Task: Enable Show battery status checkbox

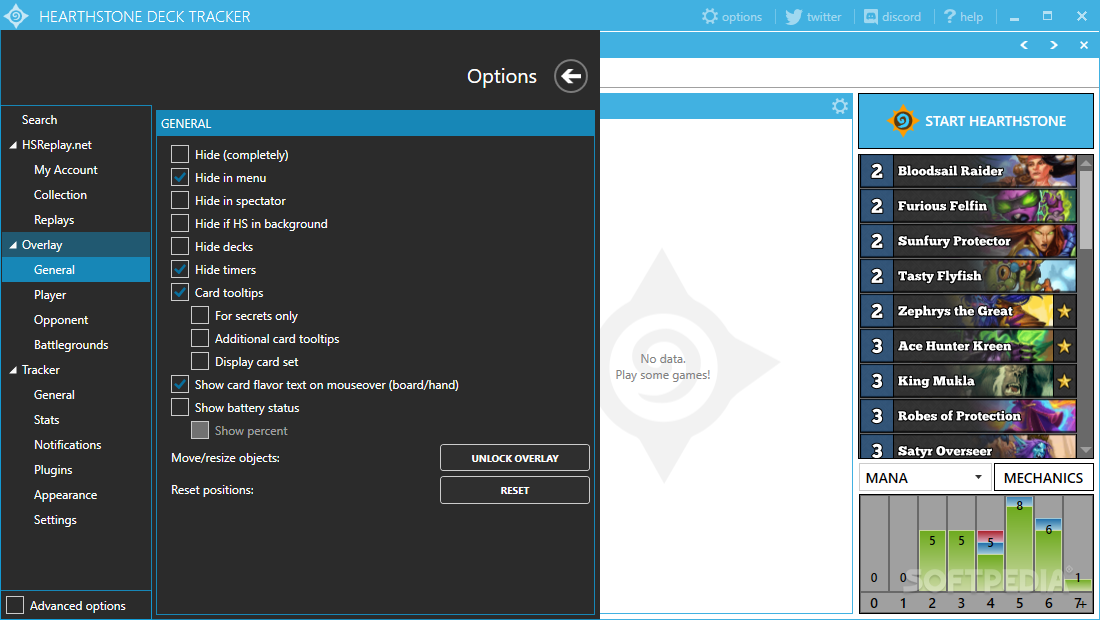Action: [180, 407]
